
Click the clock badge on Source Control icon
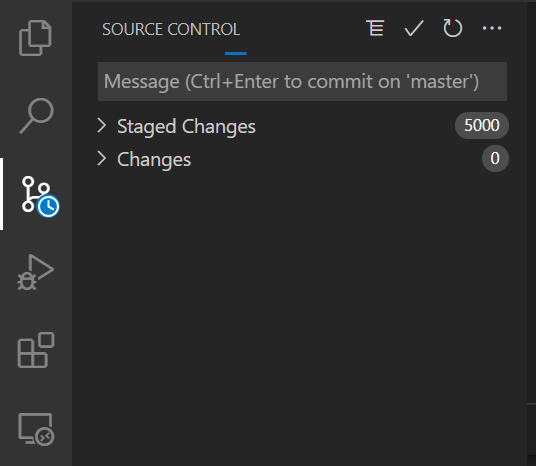(48, 206)
